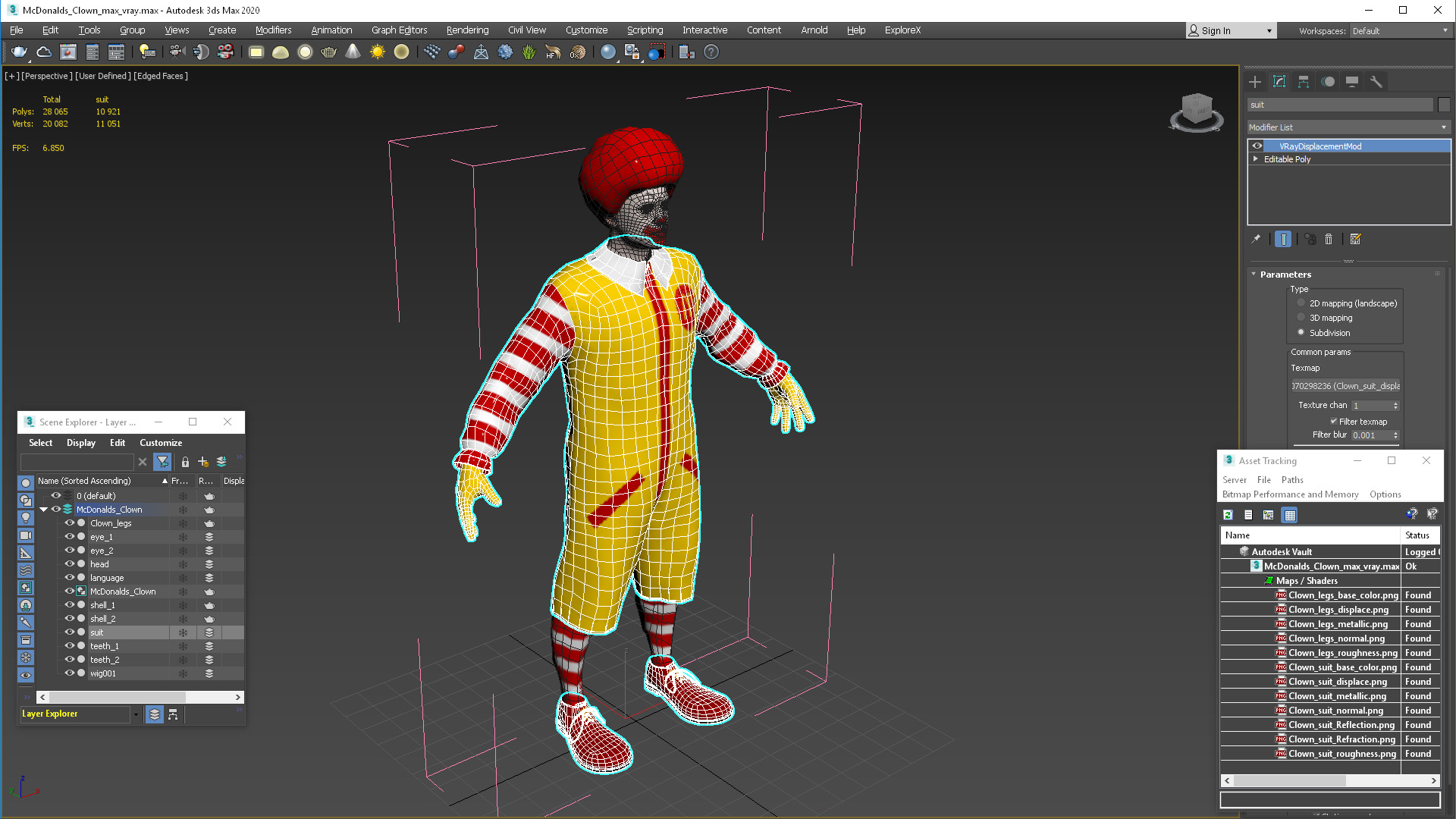Screen dimensions: 1456x819
Task: Open the Layer Explorer dropdown arrow
Action: point(136,714)
